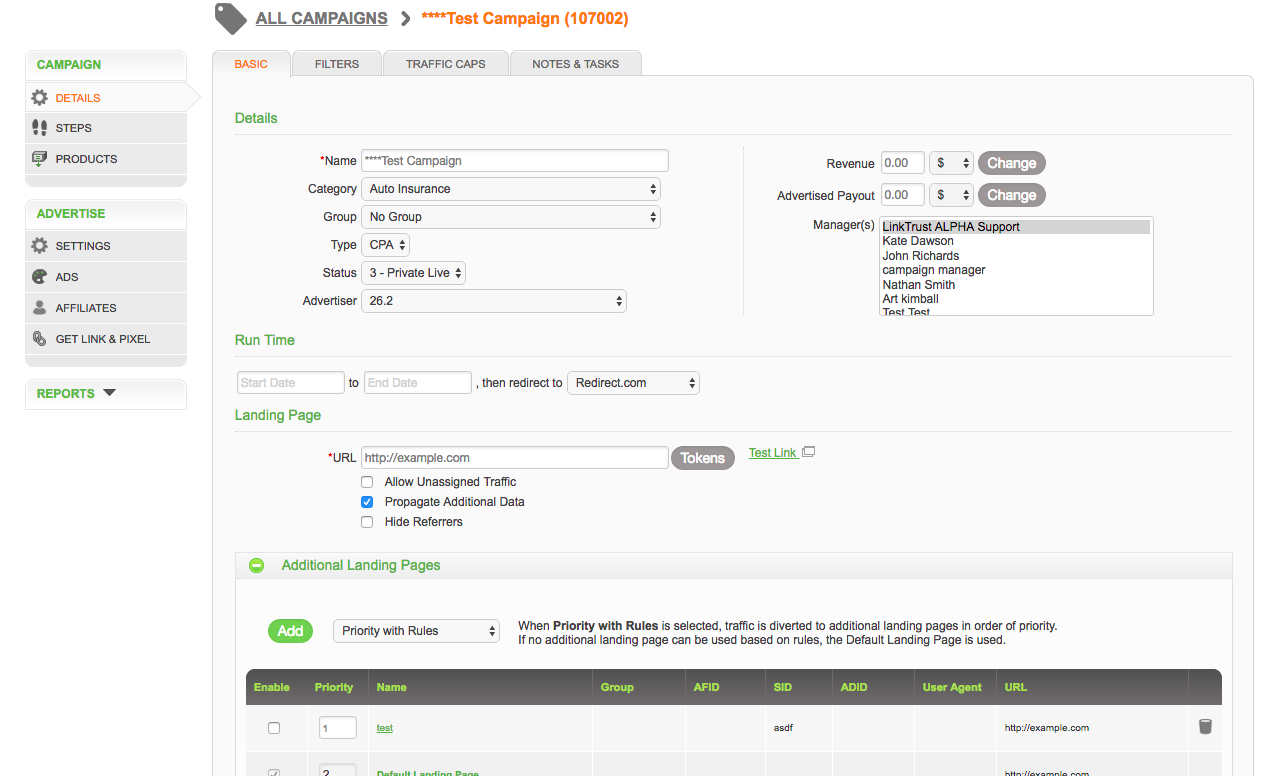
Task: Click the Advertised Payout amount field
Action: [x=903, y=195]
